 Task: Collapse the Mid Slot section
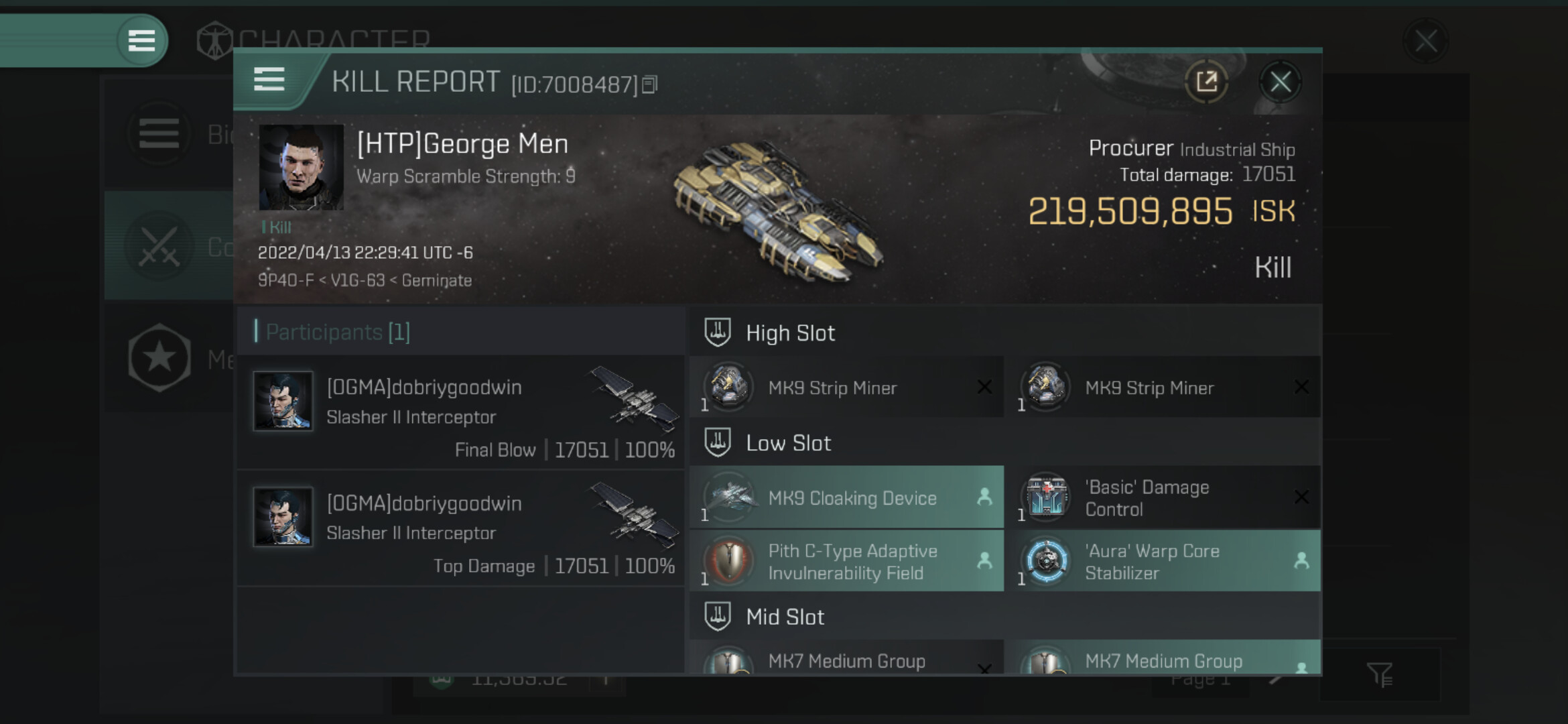pos(785,617)
